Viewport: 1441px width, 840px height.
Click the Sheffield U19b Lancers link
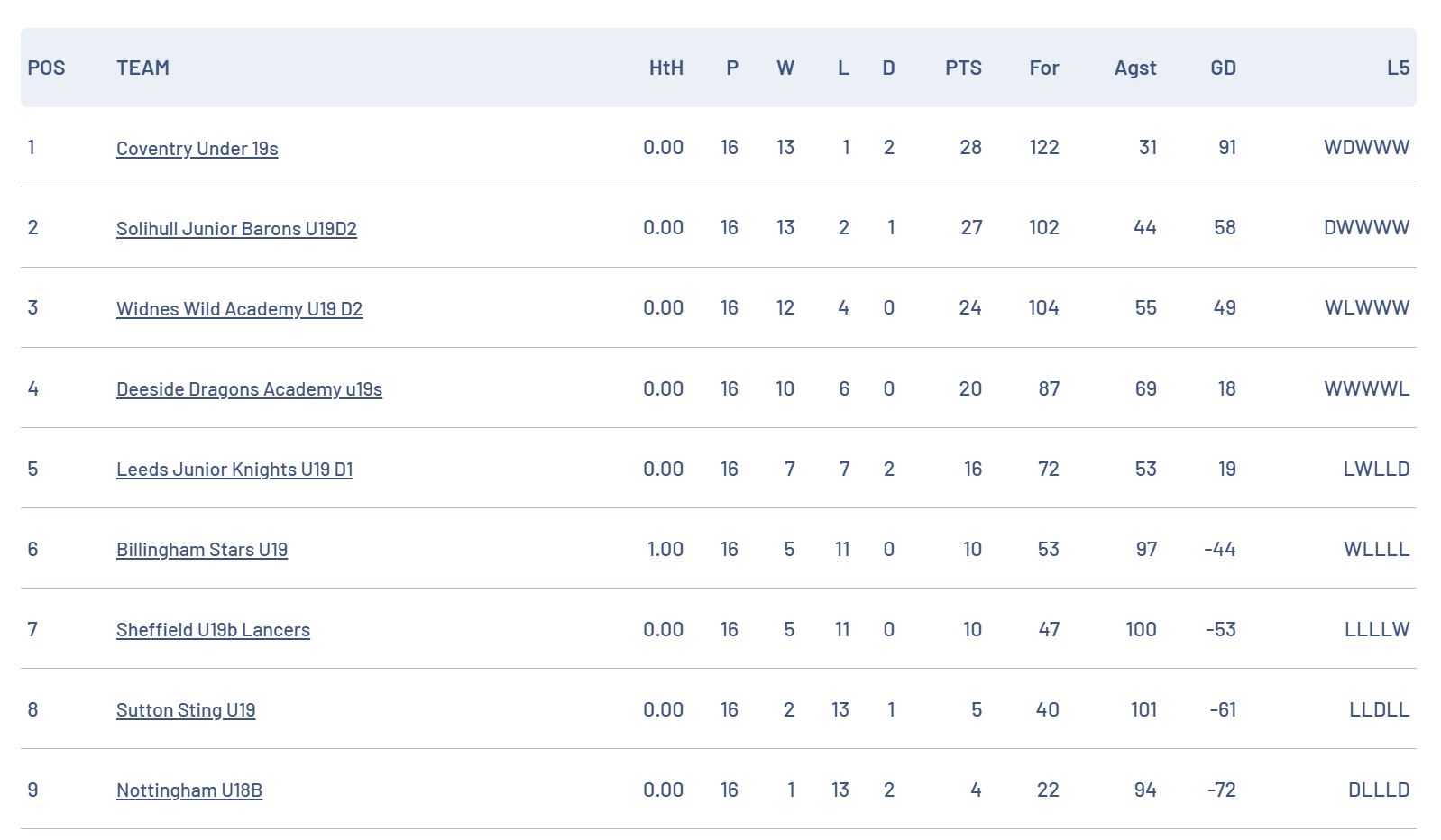pyautogui.click(x=213, y=630)
